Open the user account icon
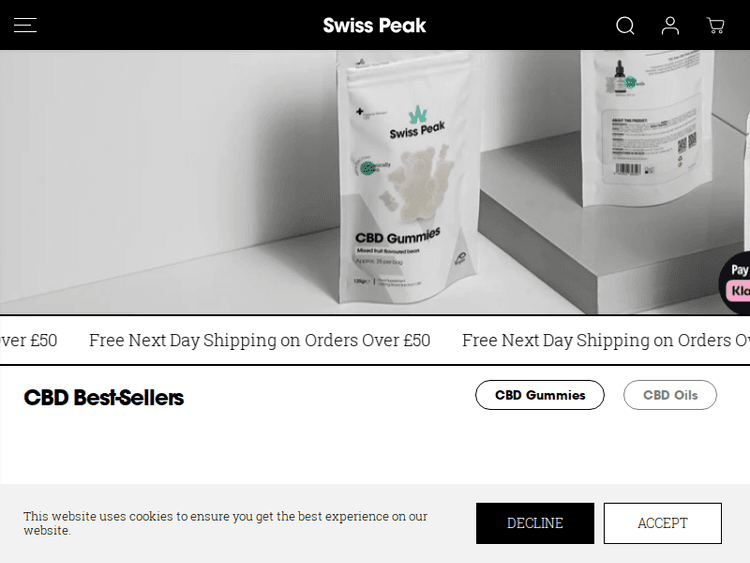This screenshot has height=563, width=750. point(670,25)
